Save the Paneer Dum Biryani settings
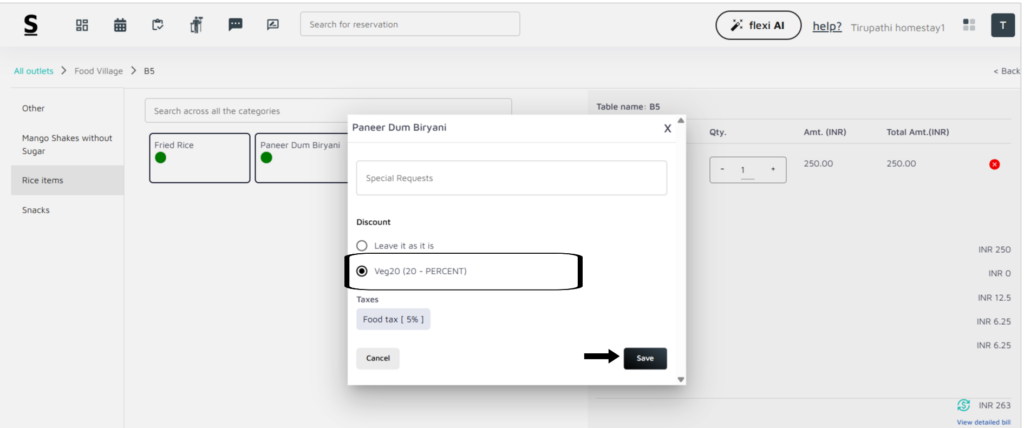 (645, 358)
